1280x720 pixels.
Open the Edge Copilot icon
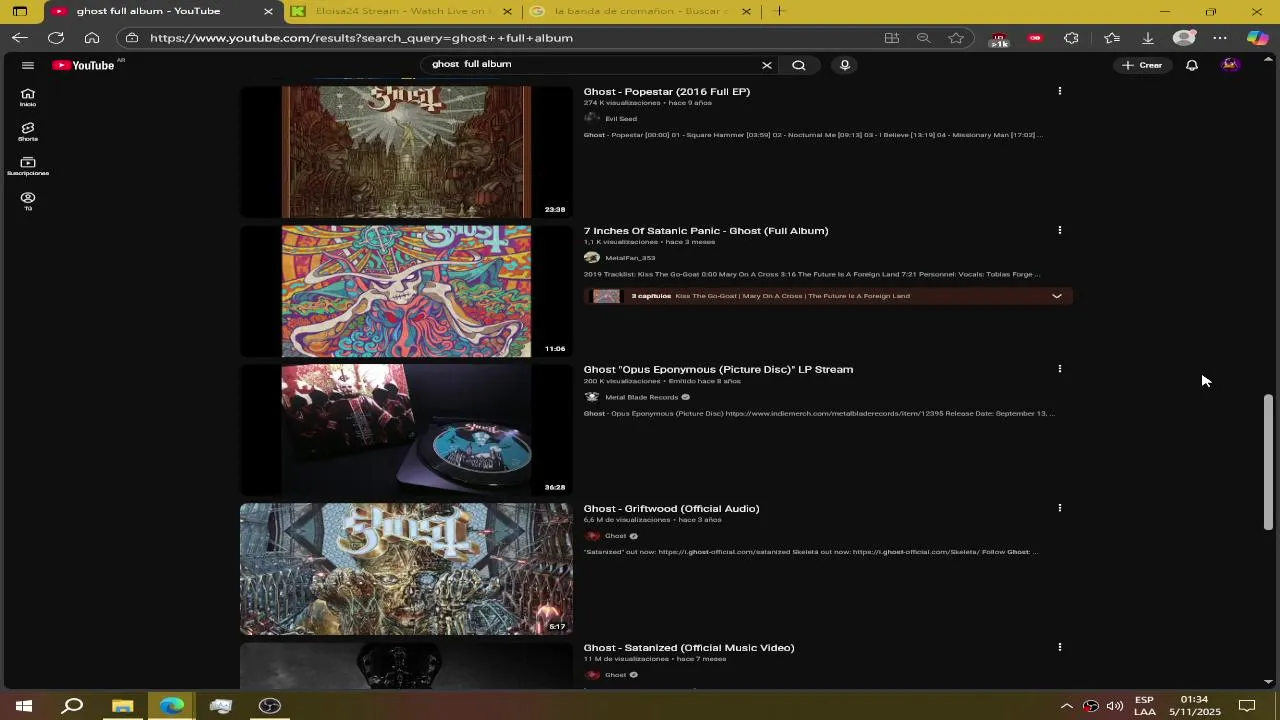pyautogui.click(x=1257, y=38)
